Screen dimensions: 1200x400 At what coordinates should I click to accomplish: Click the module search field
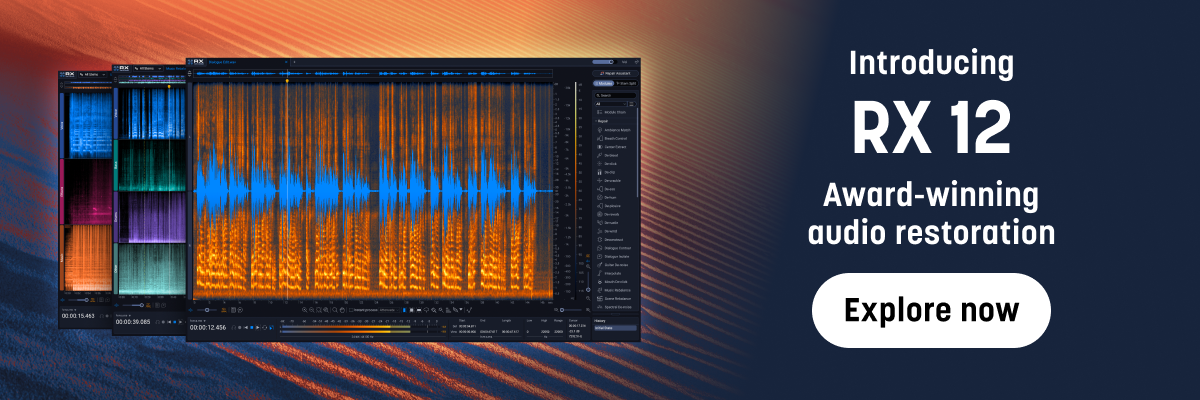point(613,95)
